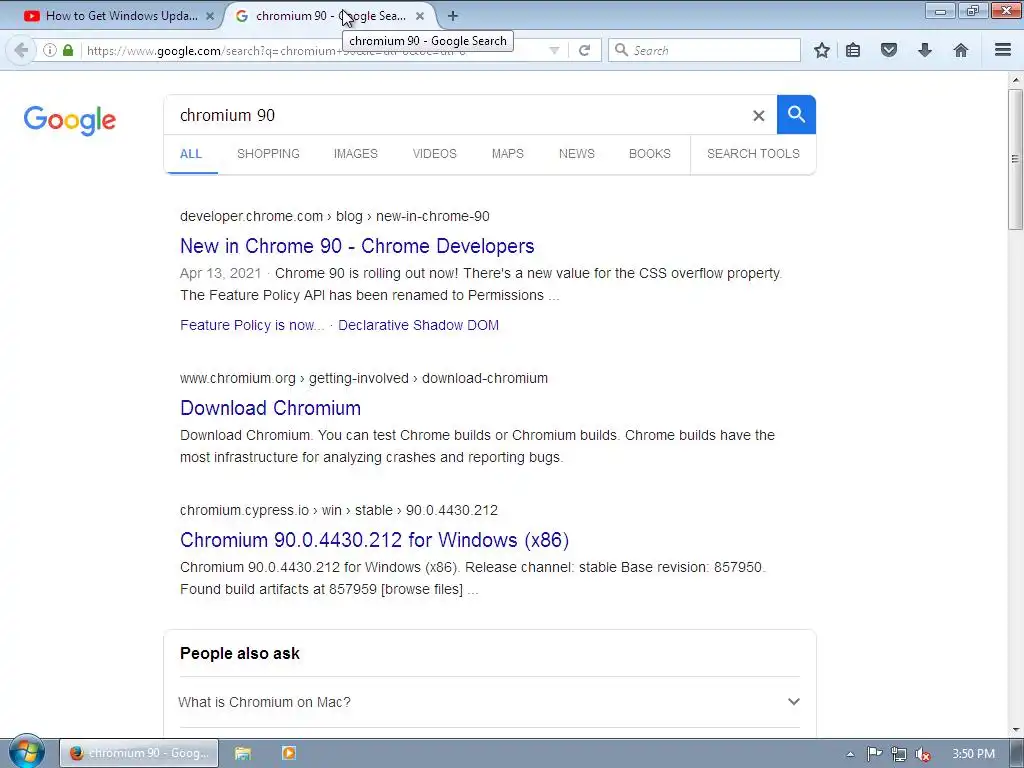Click the 'Apr 13, 2021' result date

coord(220,273)
